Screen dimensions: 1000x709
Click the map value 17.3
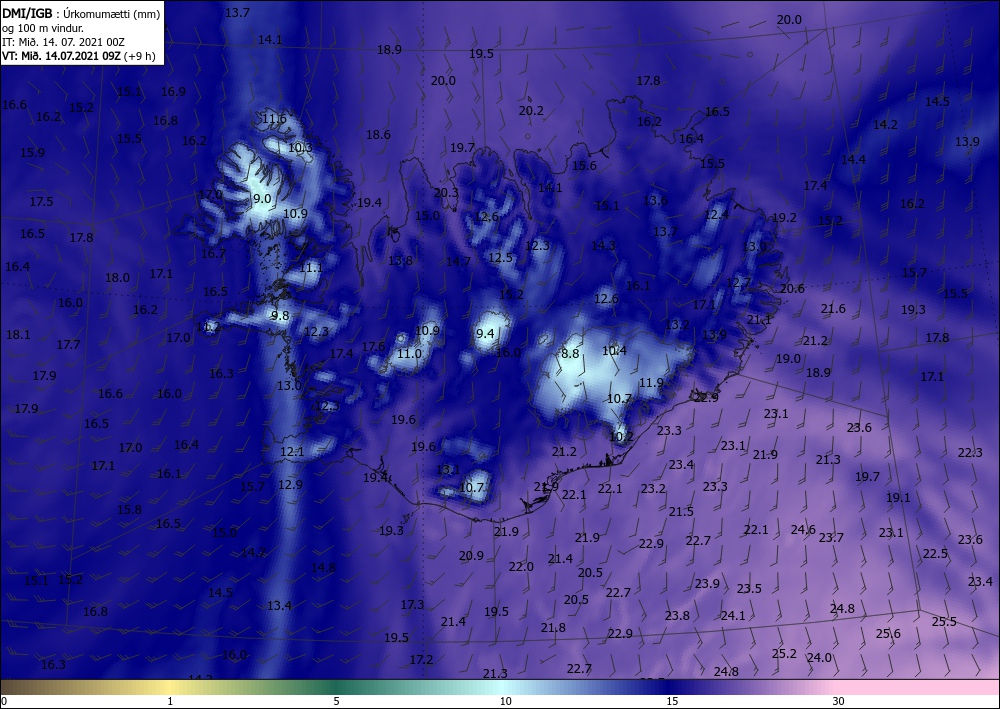point(412,604)
